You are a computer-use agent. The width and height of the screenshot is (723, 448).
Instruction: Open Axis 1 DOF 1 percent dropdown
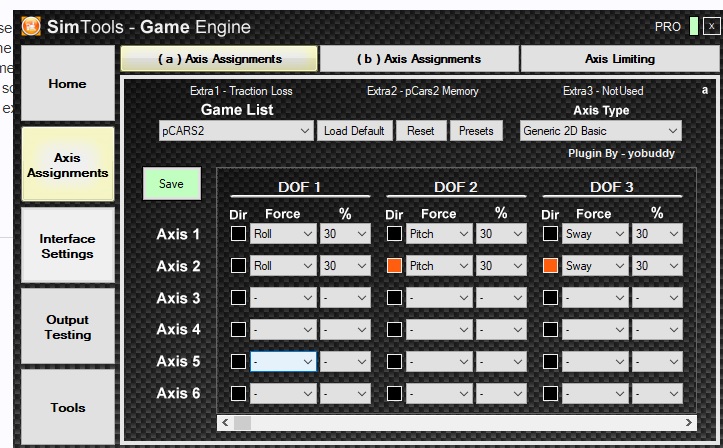(x=345, y=234)
